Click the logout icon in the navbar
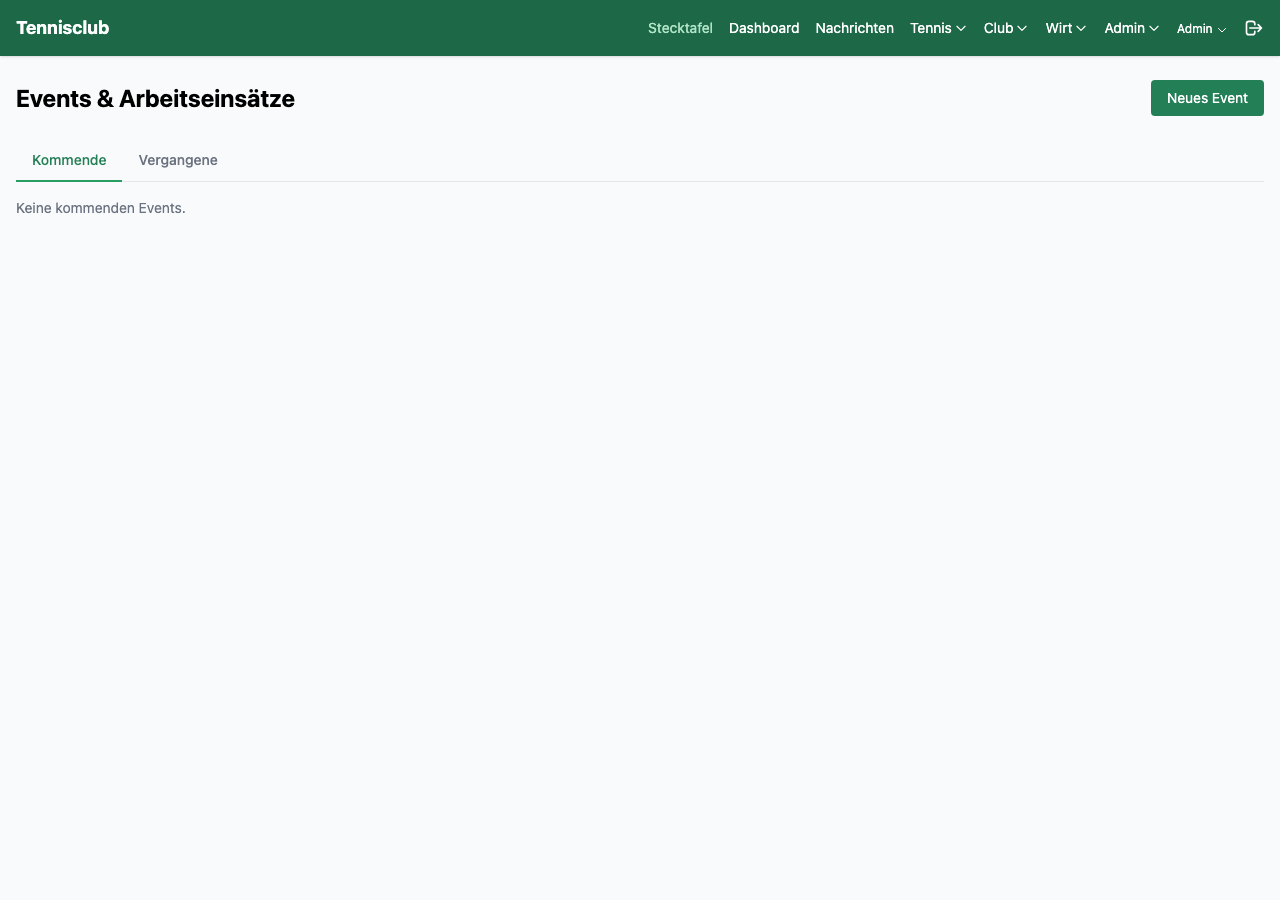1280x900 pixels. click(1253, 28)
